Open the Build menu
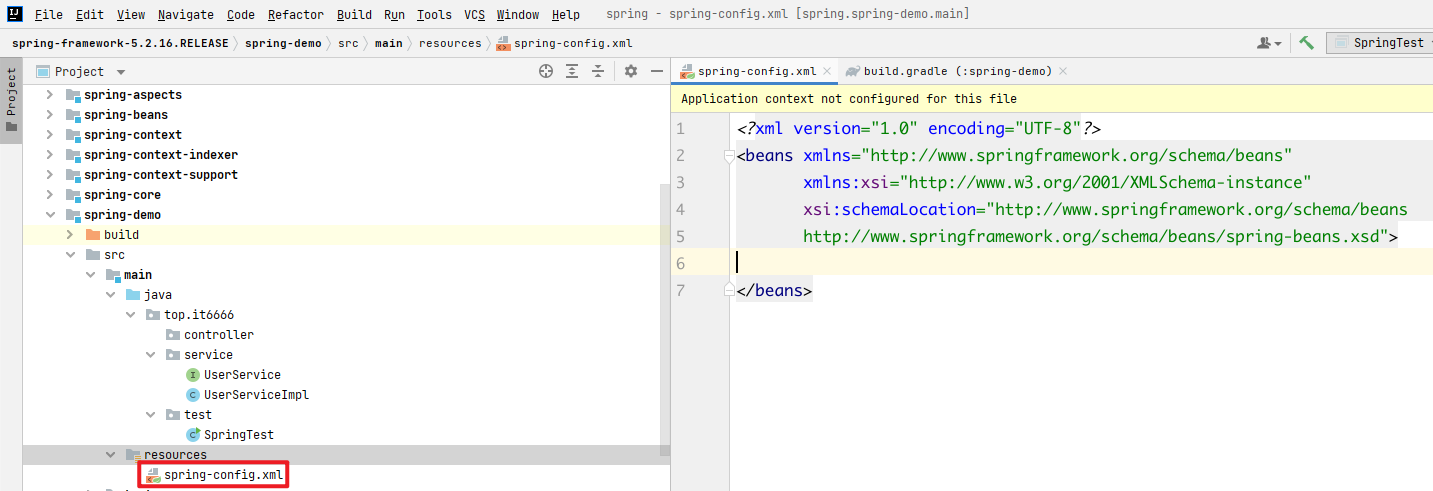Screen dimensions: 1433x491 [354, 15]
